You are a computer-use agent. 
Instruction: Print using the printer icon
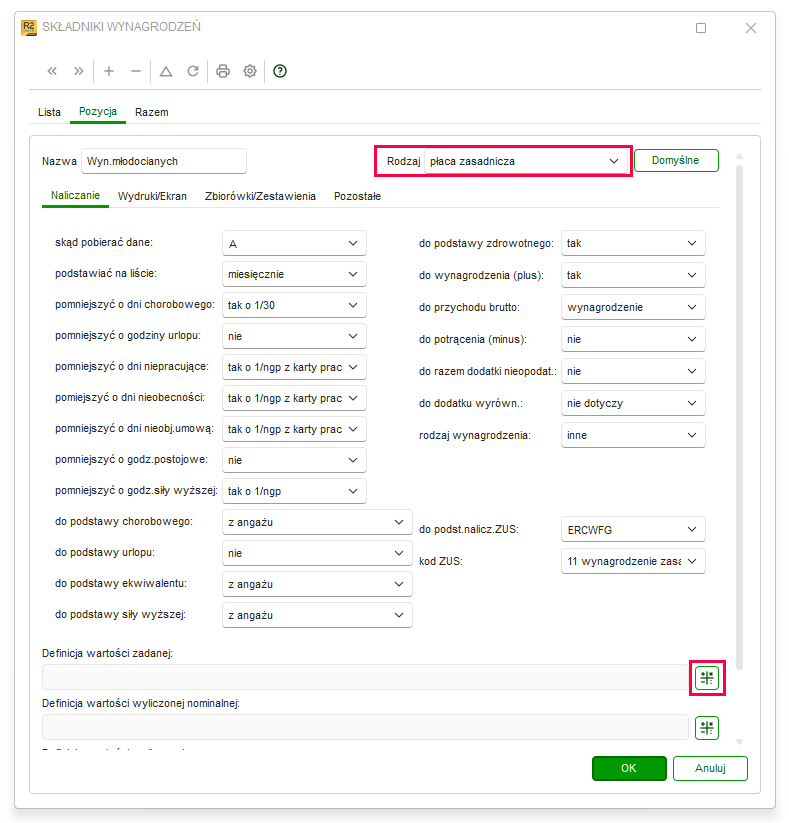click(x=223, y=71)
